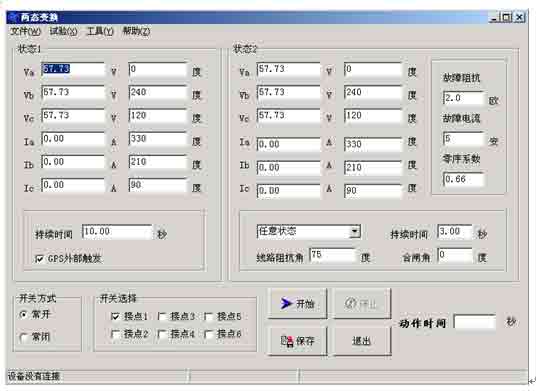543x391 pixels.
Task: Click state 2 Vc angle field 120
Action: point(373,116)
